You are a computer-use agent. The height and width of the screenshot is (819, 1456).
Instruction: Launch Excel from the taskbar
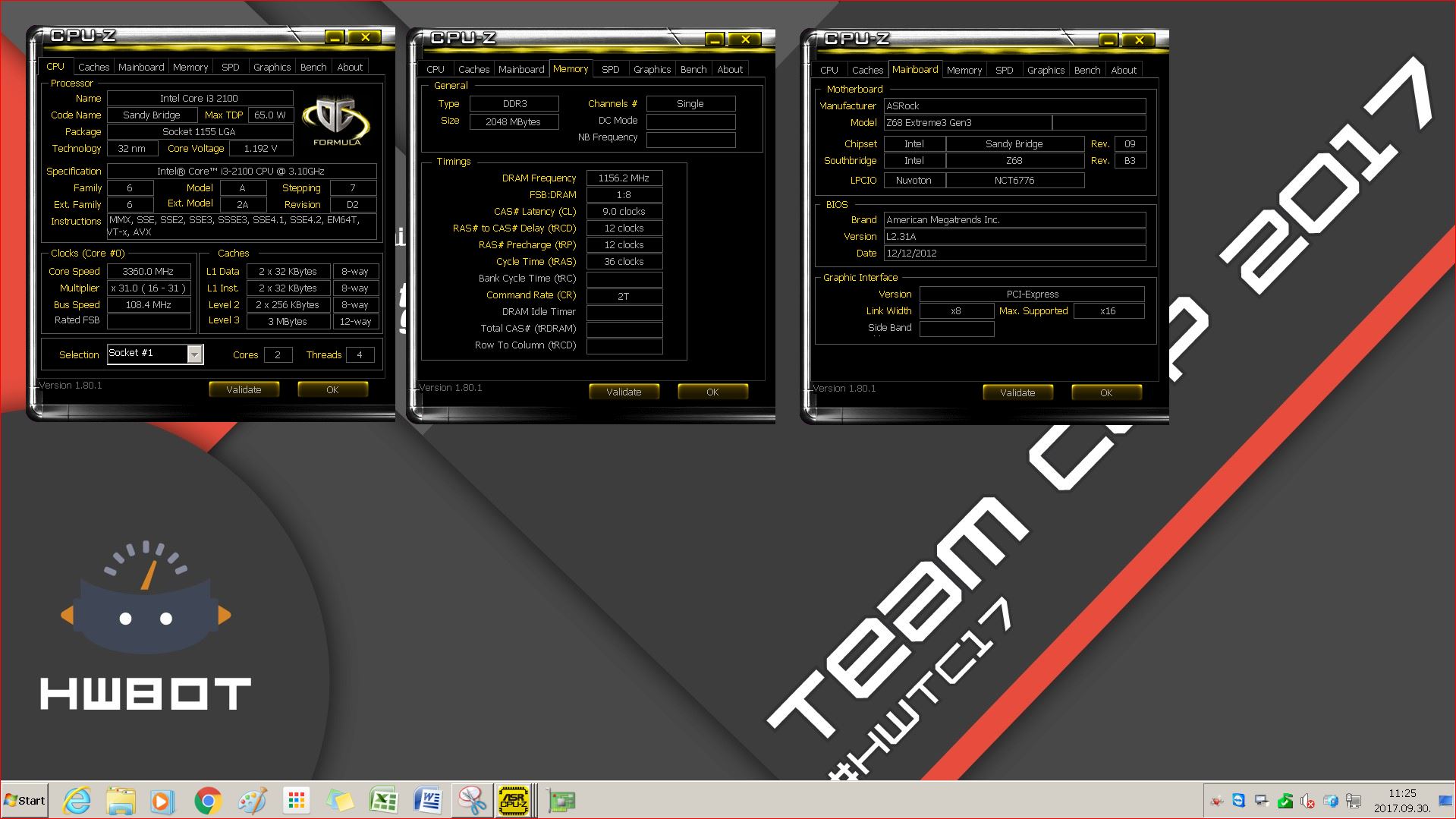tap(384, 801)
